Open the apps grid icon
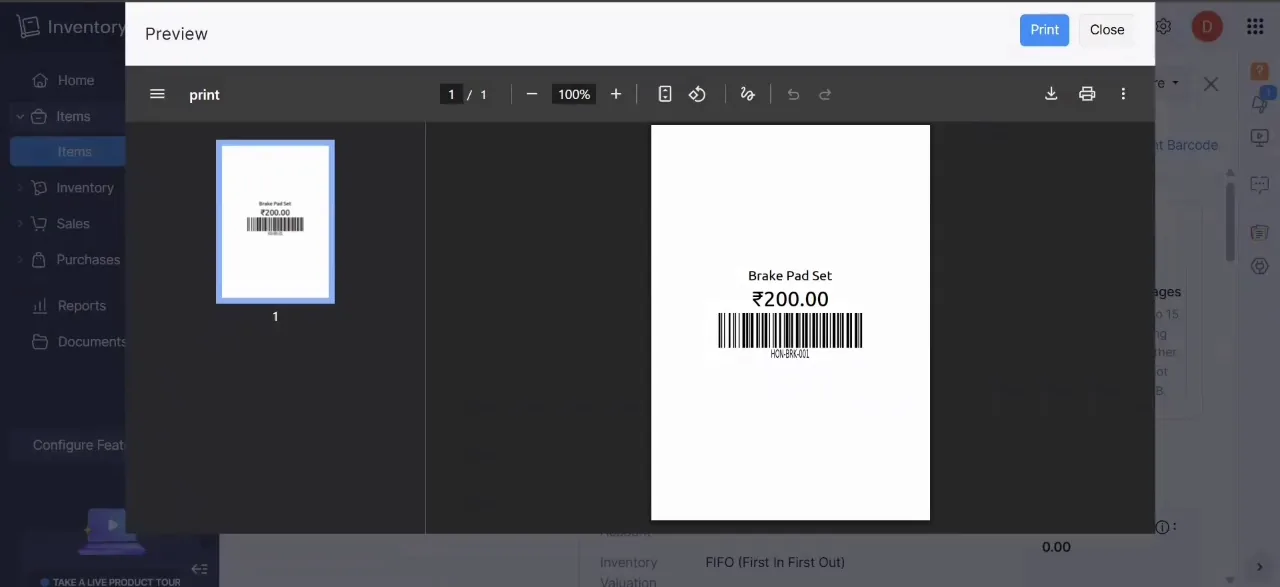Viewport: 1280px width, 587px height. coord(1255,27)
